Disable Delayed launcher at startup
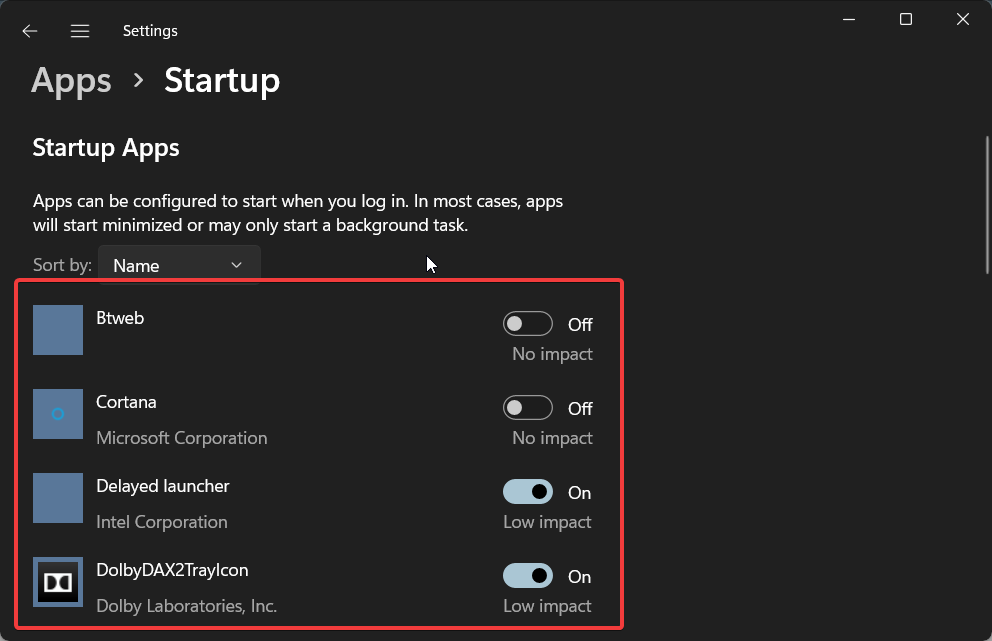992x641 pixels. (528, 492)
